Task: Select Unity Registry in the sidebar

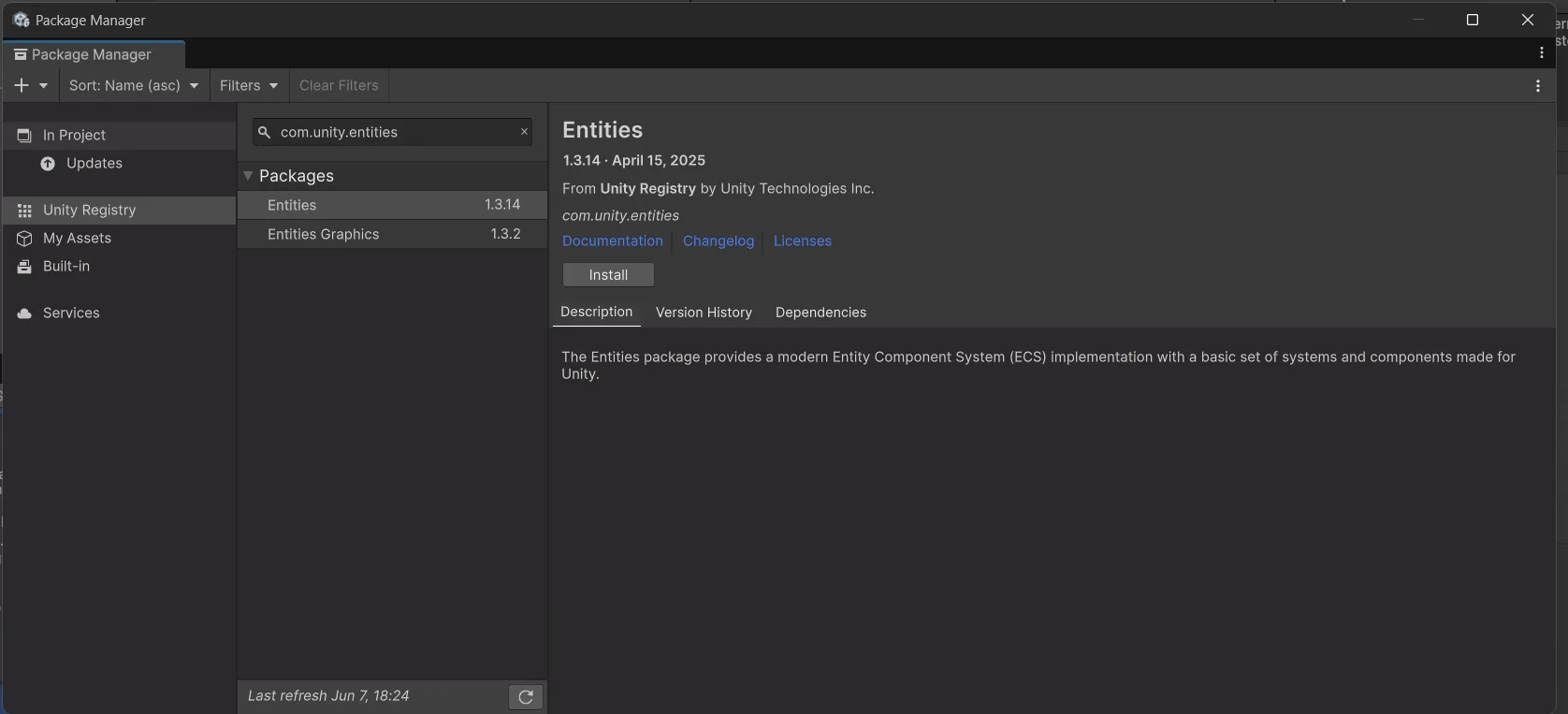Action: pos(119,211)
